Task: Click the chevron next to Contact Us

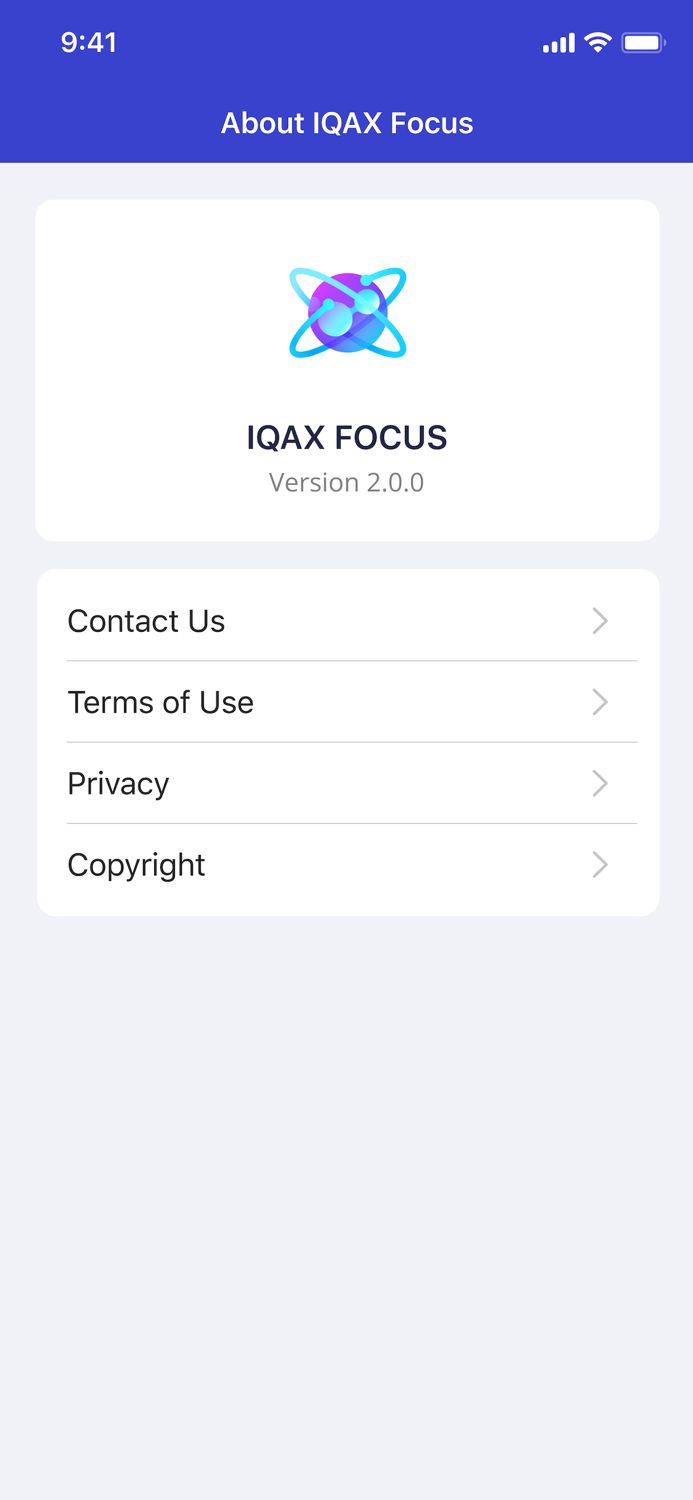Action: click(x=600, y=621)
